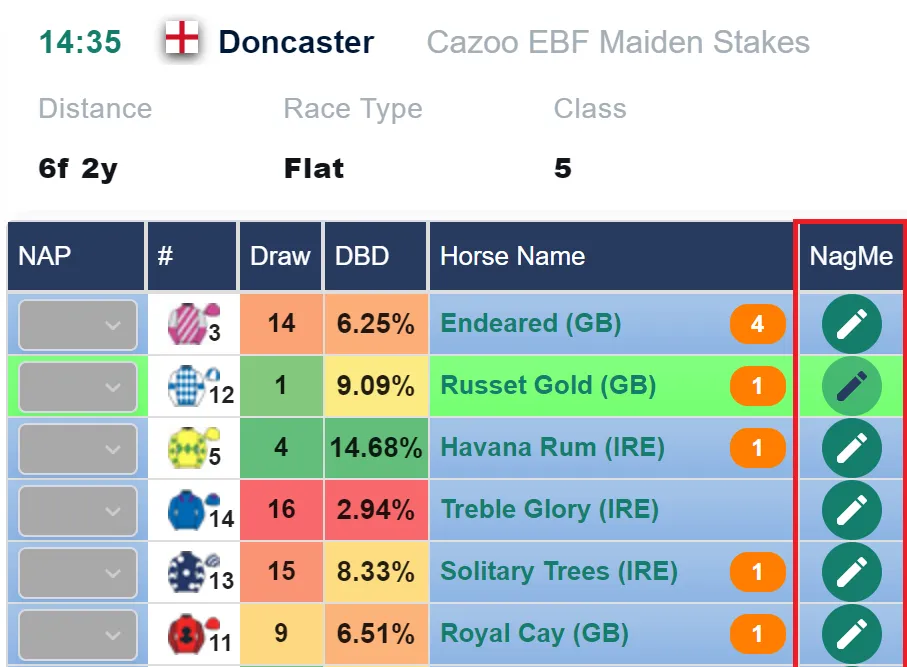Open NagMe pencil for Royal Cay
The width and height of the screenshot is (907, 667).
click(851, 633)
